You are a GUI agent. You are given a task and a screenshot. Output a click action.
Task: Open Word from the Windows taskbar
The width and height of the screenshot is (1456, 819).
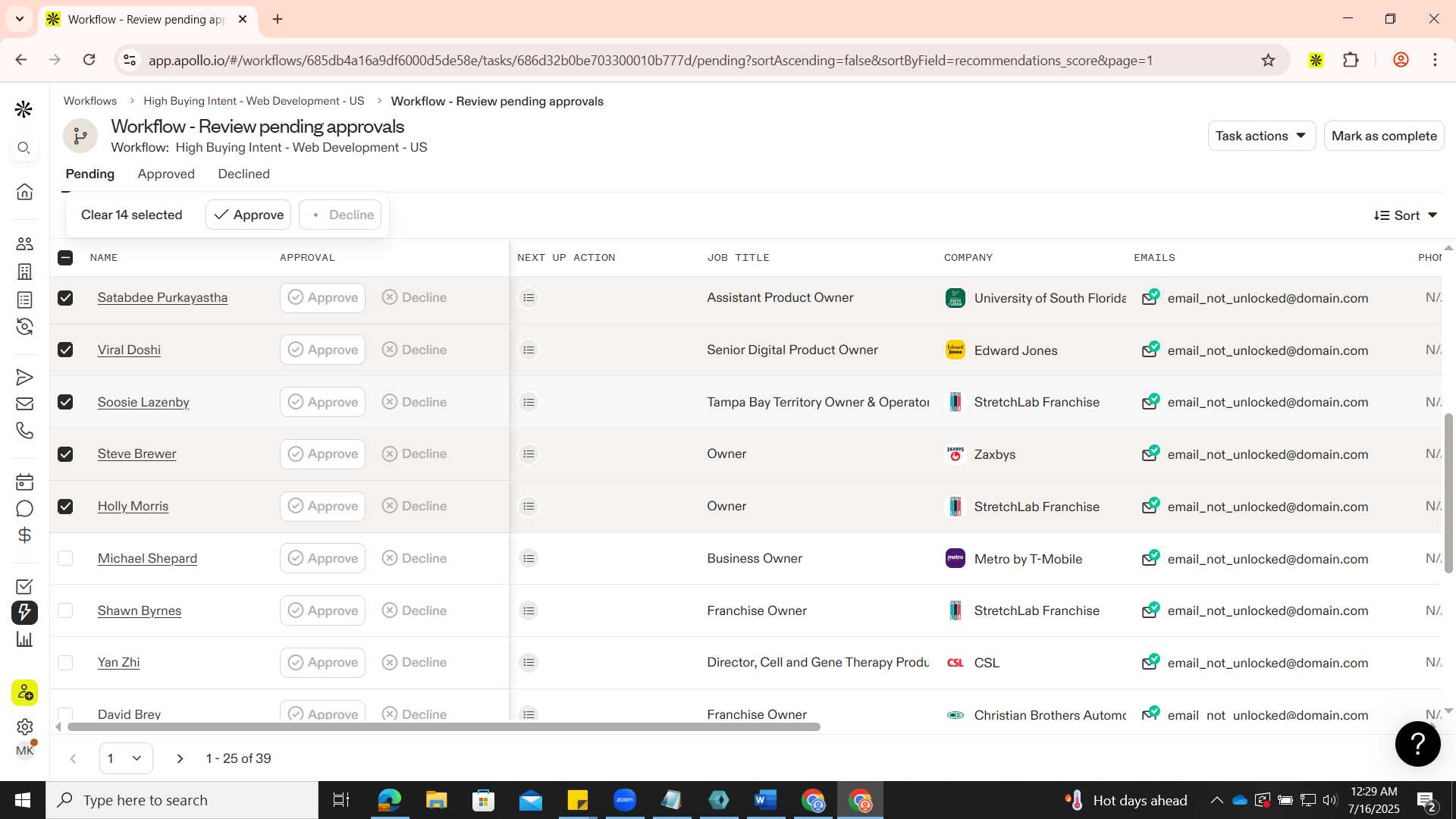[766, 800]
